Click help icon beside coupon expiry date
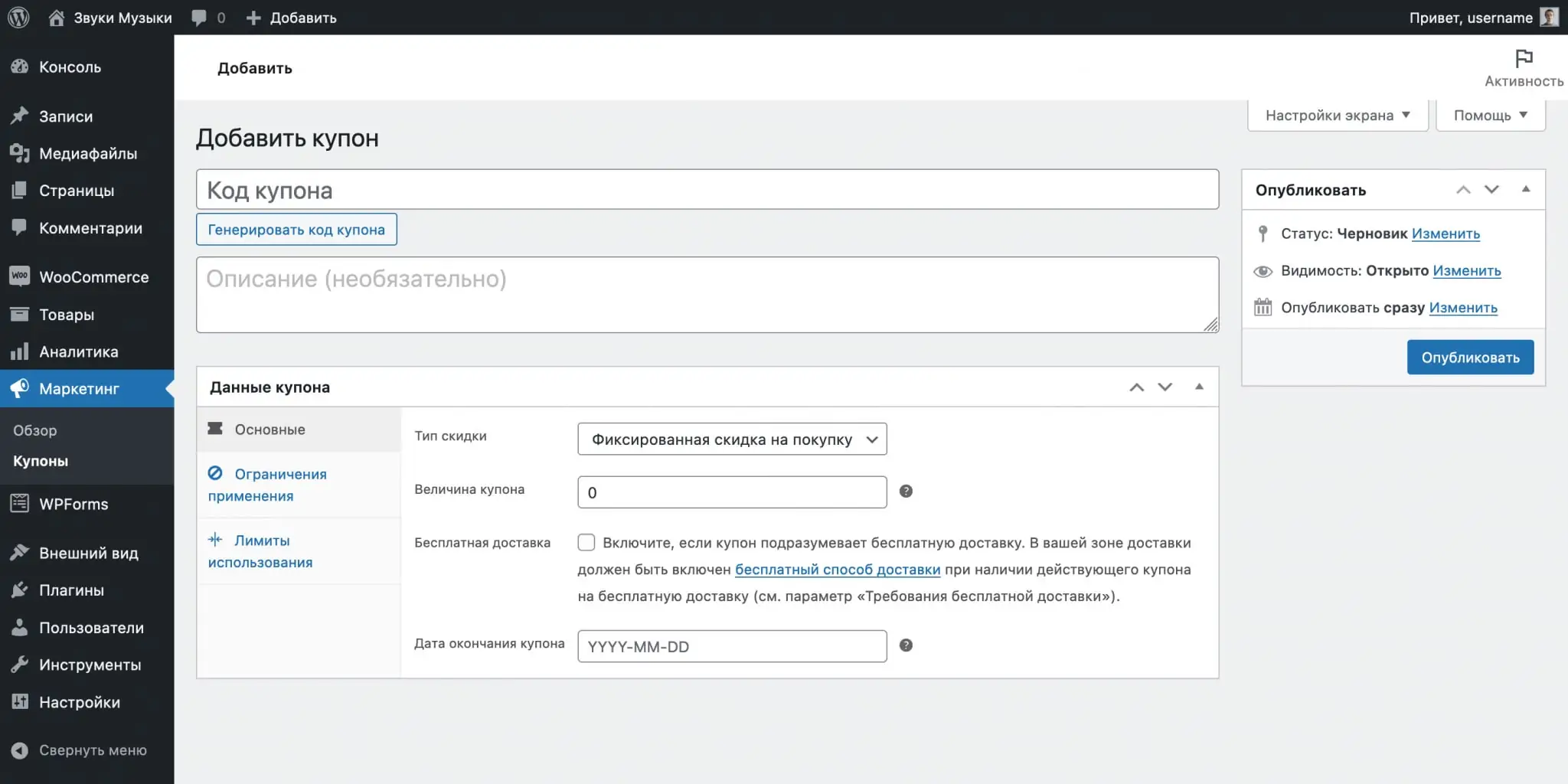 (906, 645)
